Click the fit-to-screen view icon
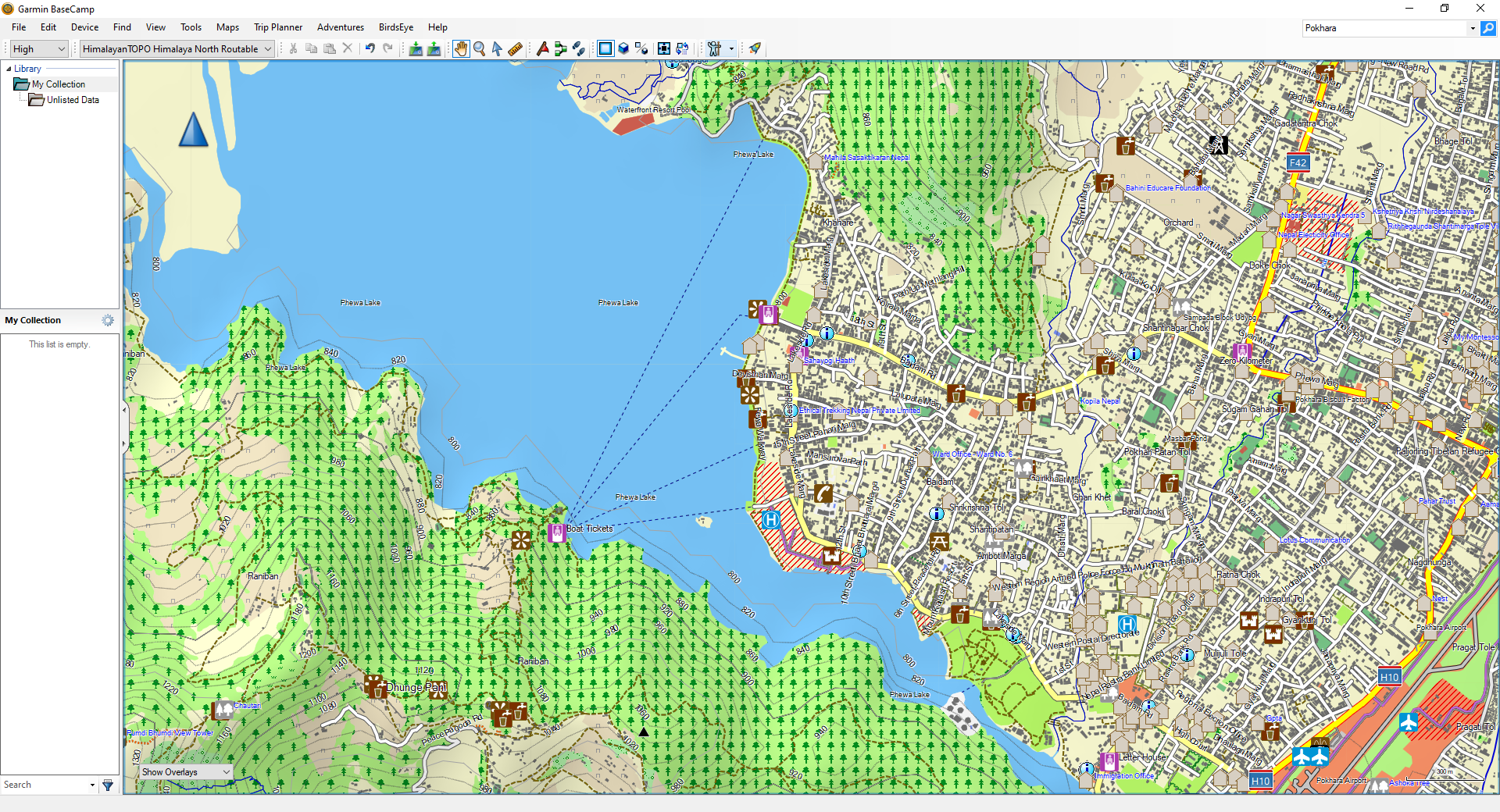 [x=664, y=48]
